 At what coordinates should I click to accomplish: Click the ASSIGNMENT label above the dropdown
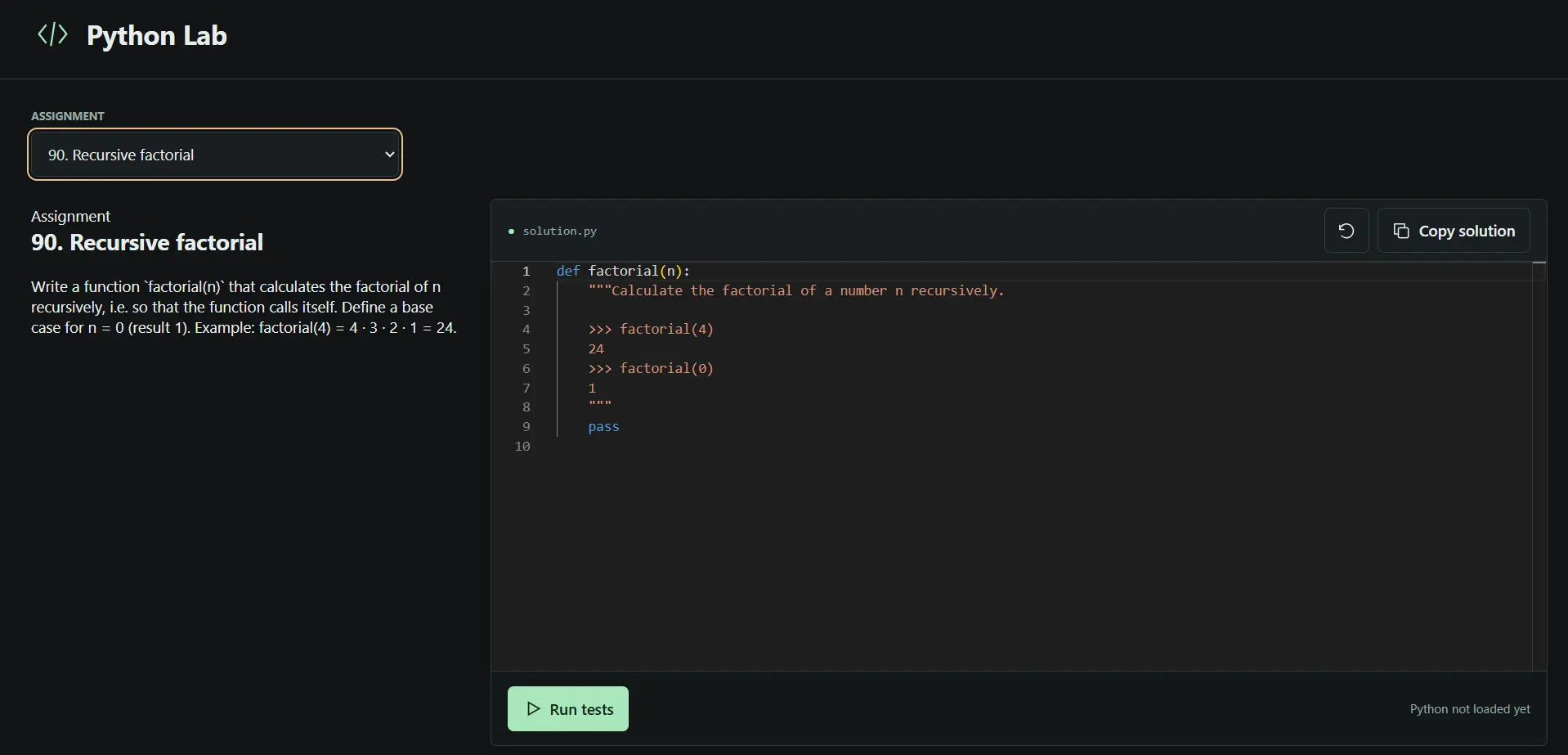tap(68, 116)
